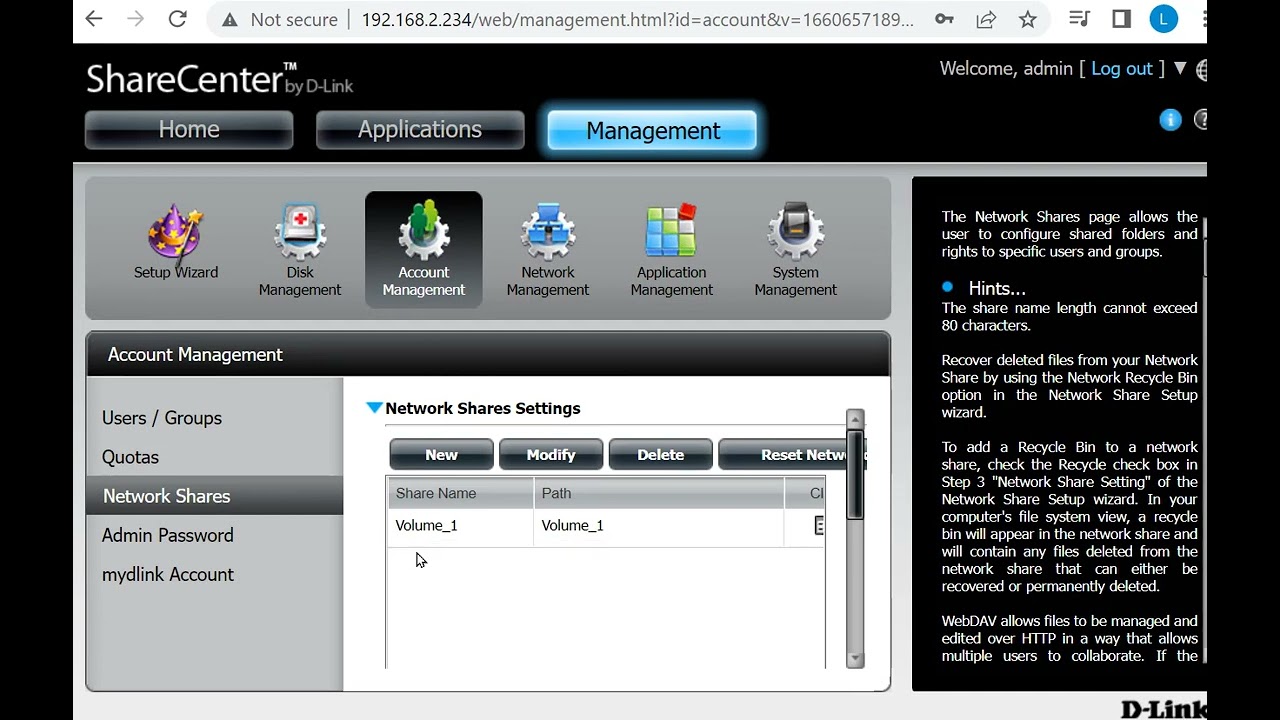Image resolution: width=1280 pixels, height=720 pixels.
Task: Open the dropdown arrow beside Log out
Action: click(1180, 69)
